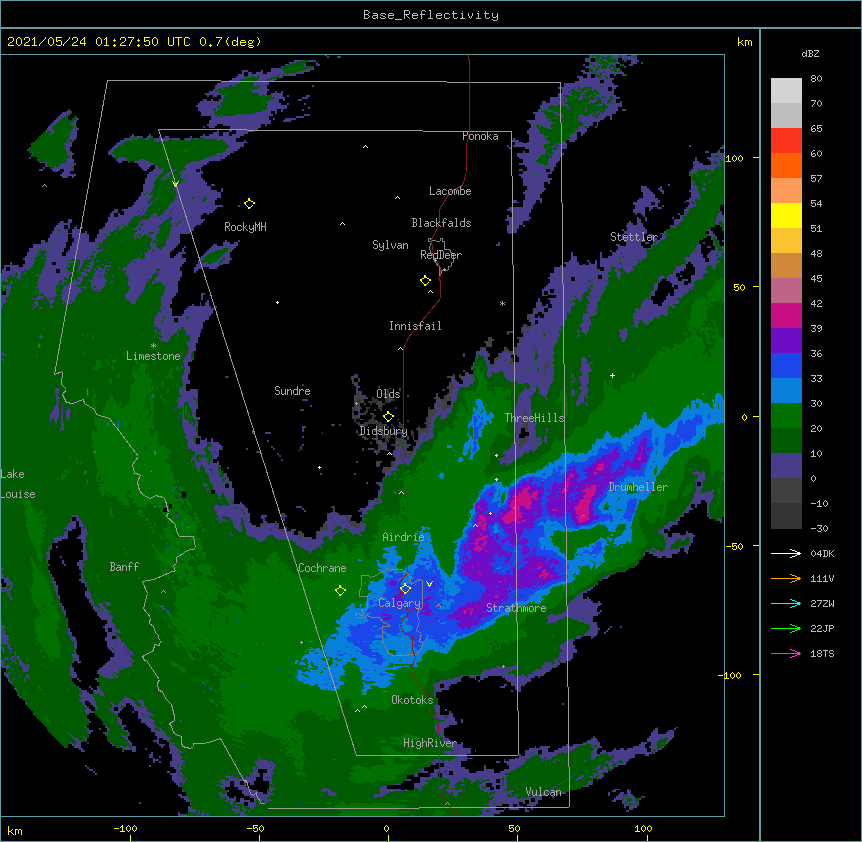
Task: Click the light blue swatch above 30 dBZ
Action: (x=786, y=391)
